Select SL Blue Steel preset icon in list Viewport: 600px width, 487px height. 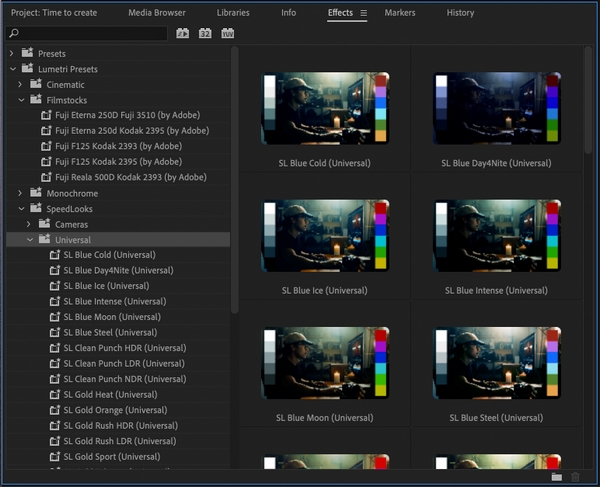point(55,332)
